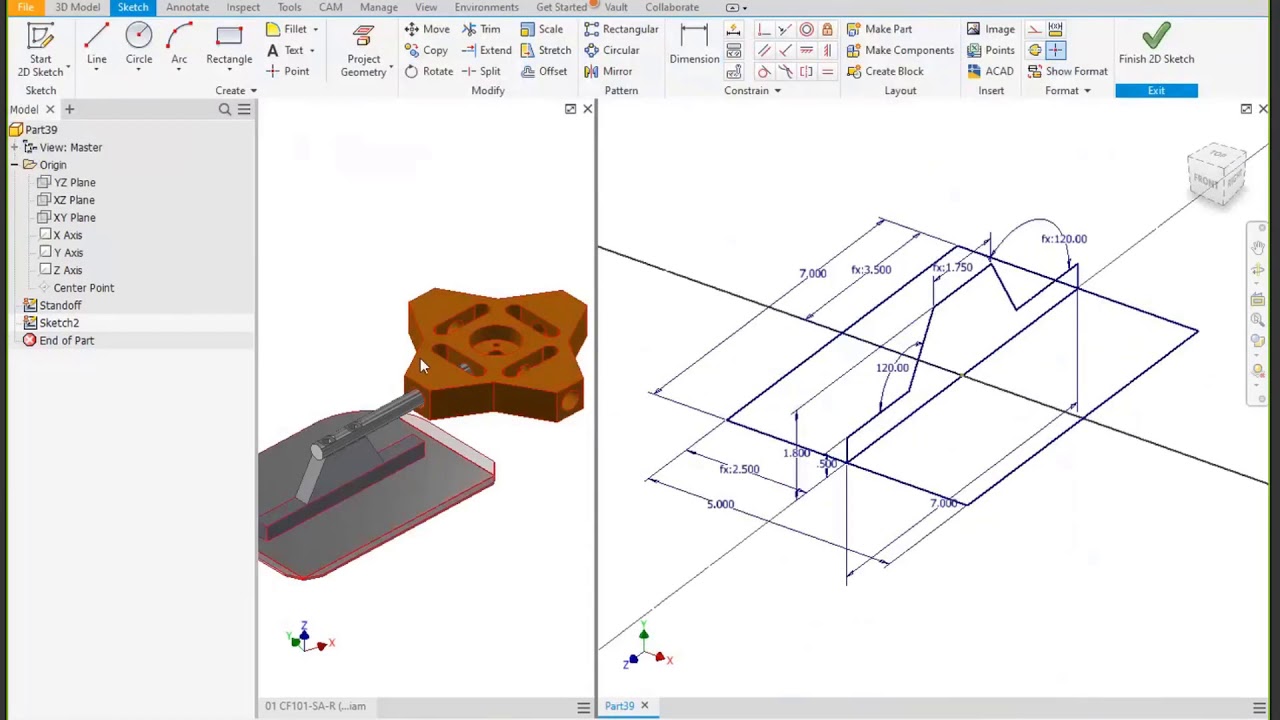Open the Inspect ribbon tab
The height and width of the screenshot is (720, 1280).
coord(243,7)
